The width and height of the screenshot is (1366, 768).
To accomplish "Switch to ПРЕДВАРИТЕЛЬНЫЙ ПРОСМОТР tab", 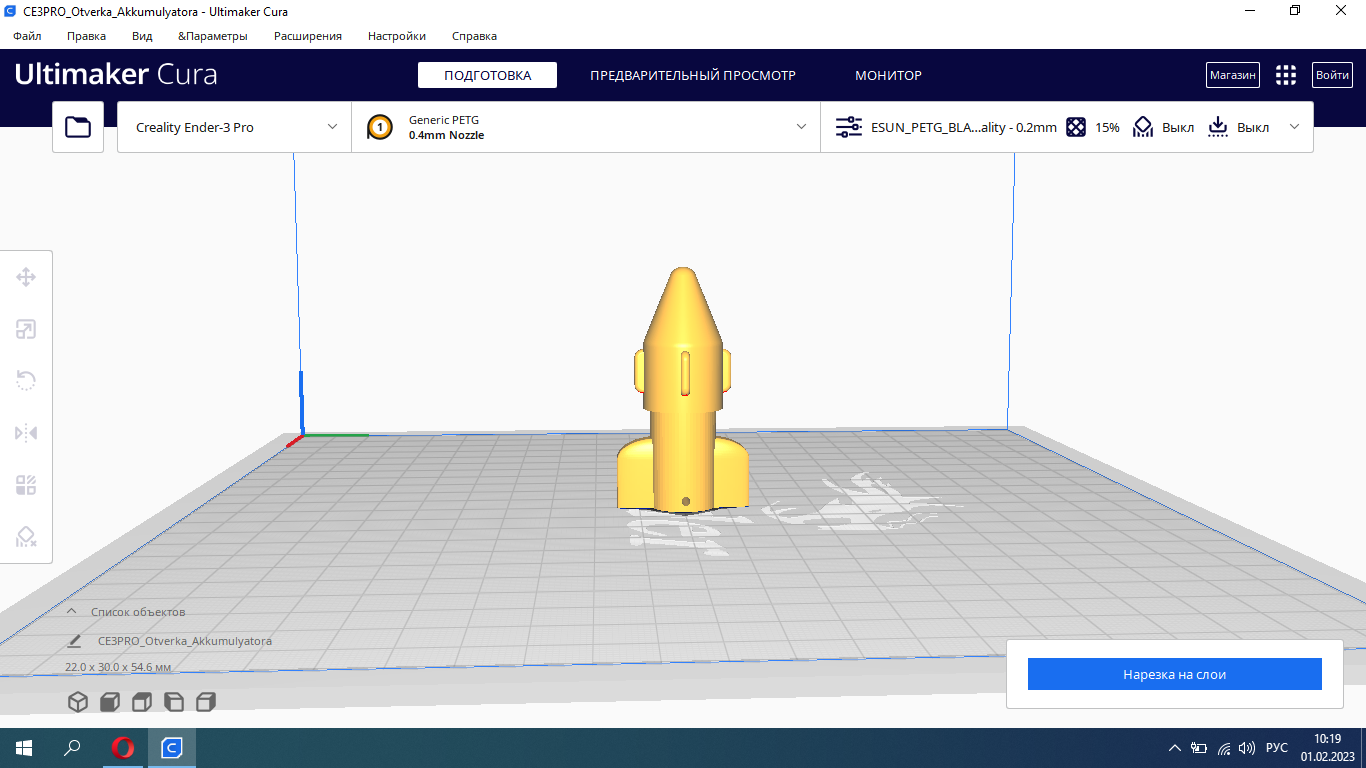I will [693, 75].
